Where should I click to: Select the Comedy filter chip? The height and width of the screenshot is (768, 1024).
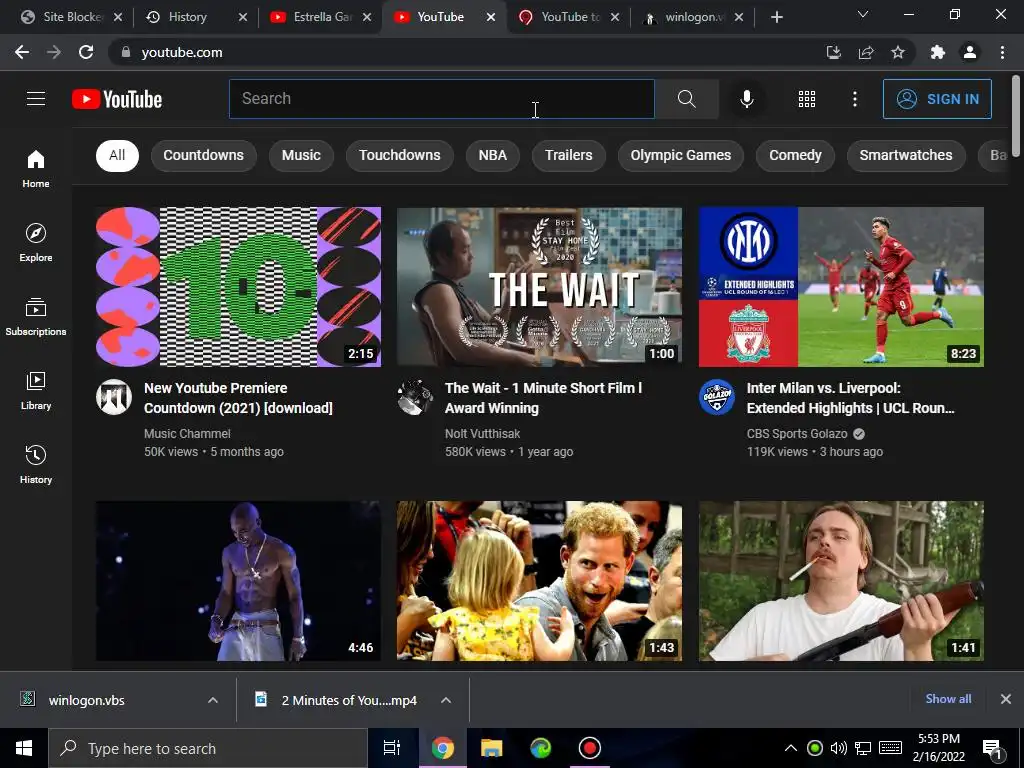[x=795, y=155]
